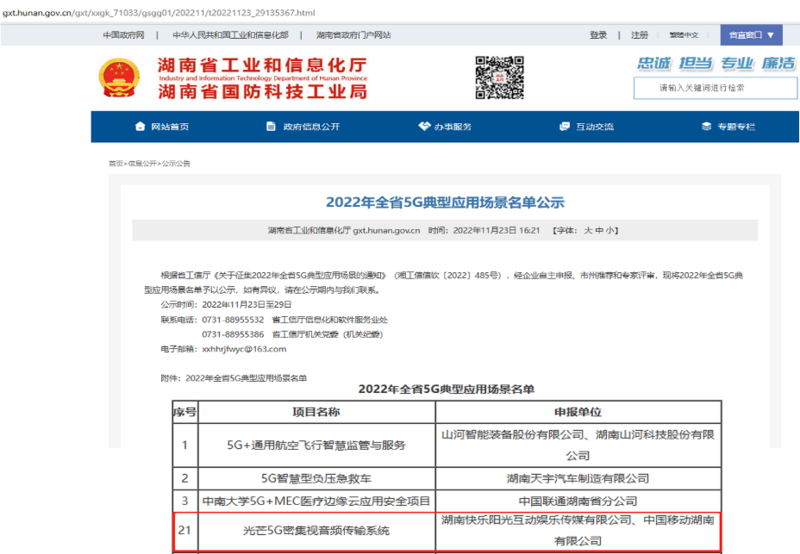Click the layers icon beside 专题专栏
800x554 pixels.
[706, 127]
